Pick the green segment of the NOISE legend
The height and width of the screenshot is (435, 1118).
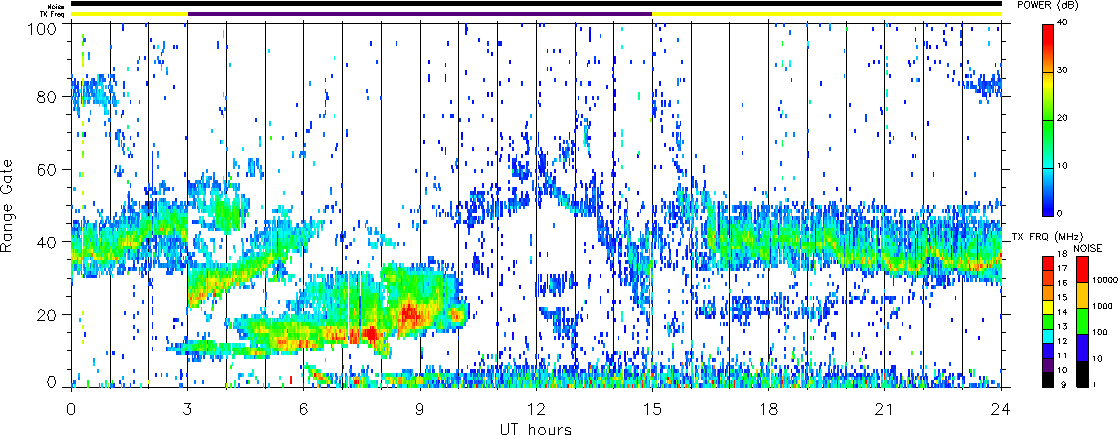tap(1082, 320)
